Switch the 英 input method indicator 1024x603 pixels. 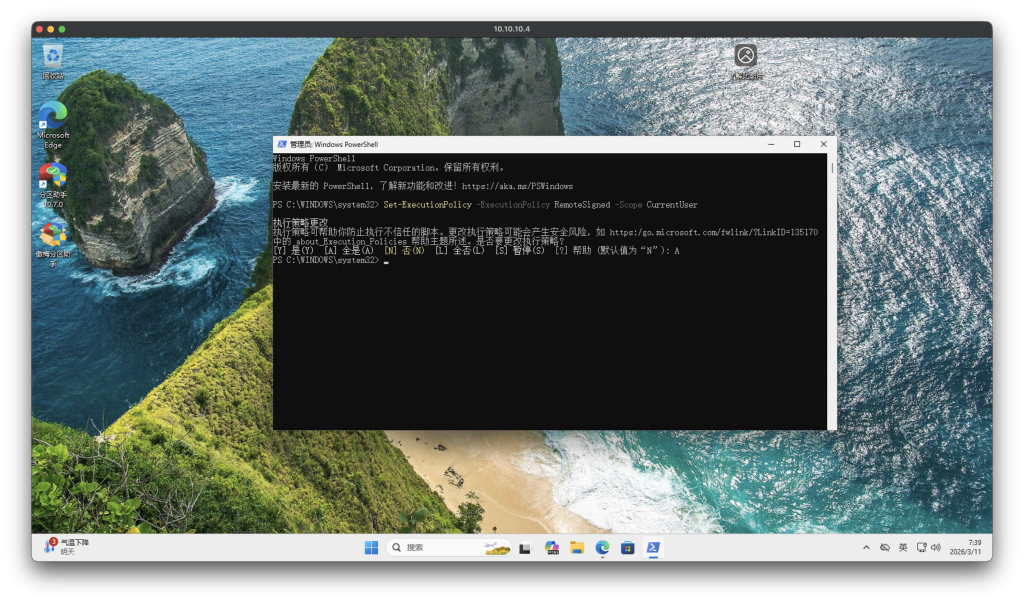pos(901,547)
